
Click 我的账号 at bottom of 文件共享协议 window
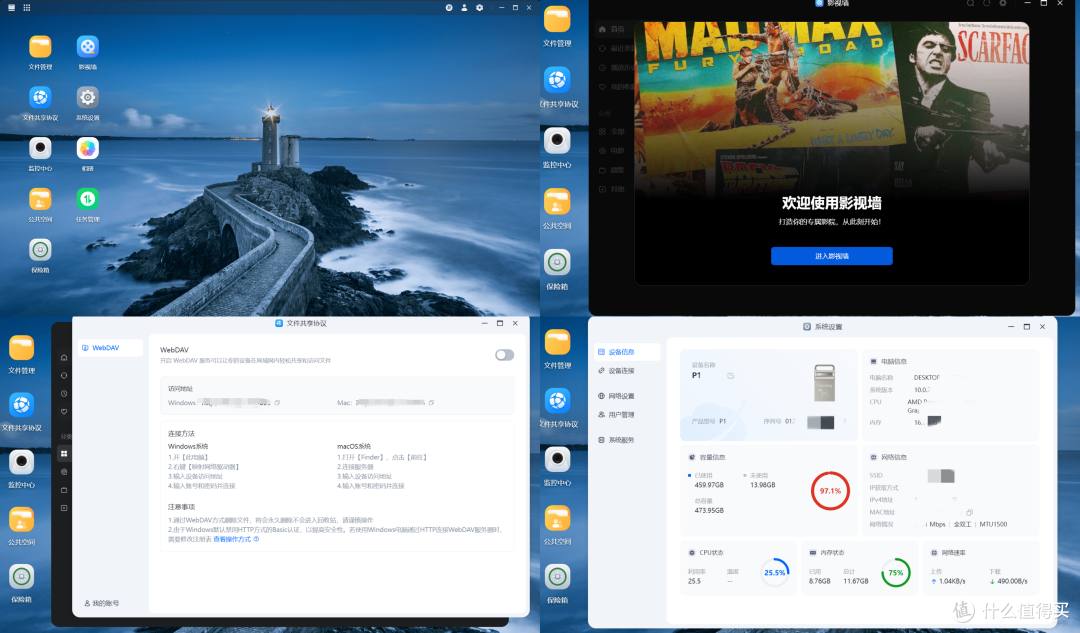pos(101,603)
